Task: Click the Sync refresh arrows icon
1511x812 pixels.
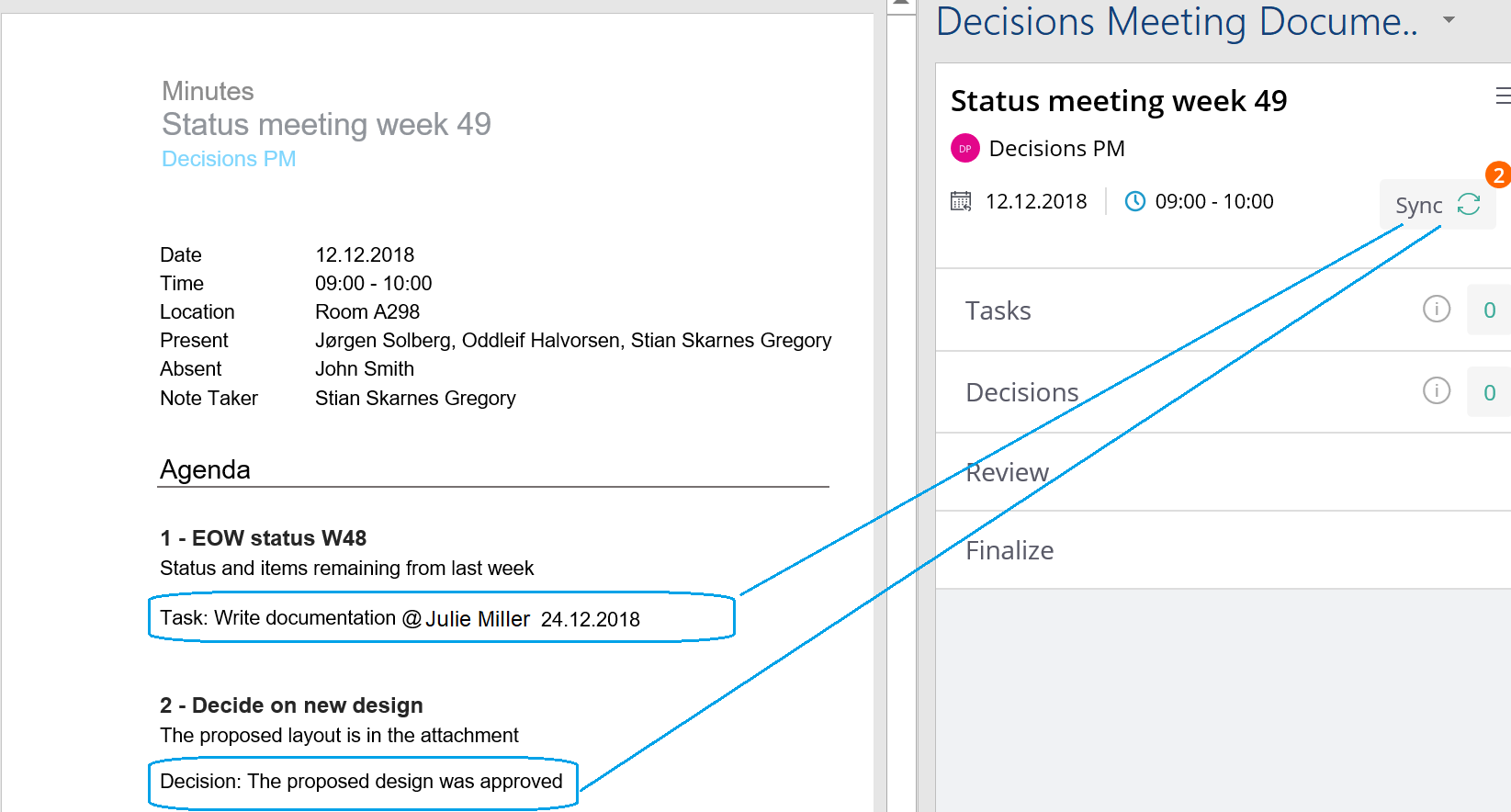Action: click(1468, 204)
